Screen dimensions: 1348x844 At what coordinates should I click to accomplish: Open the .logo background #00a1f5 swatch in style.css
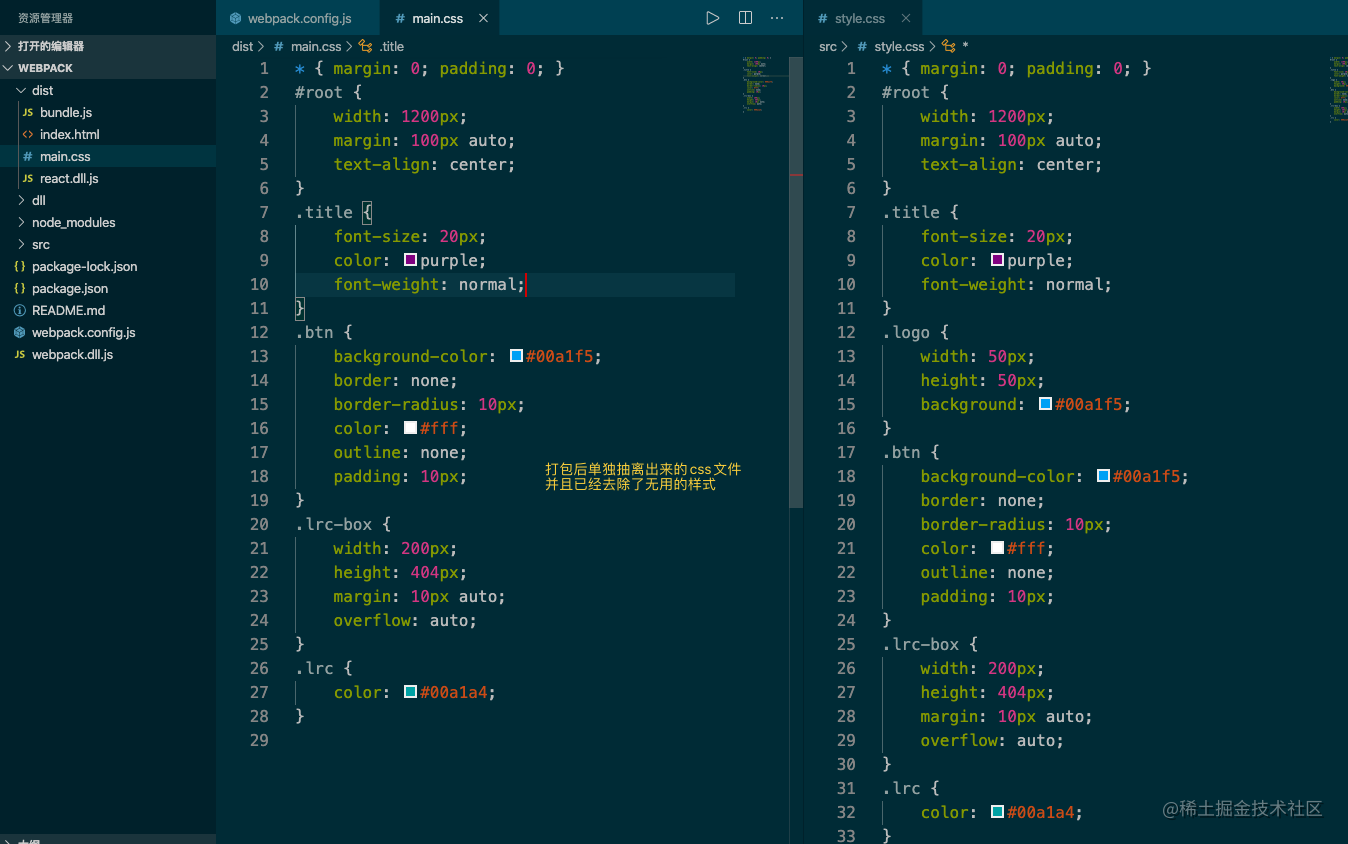click(1045, 404)
